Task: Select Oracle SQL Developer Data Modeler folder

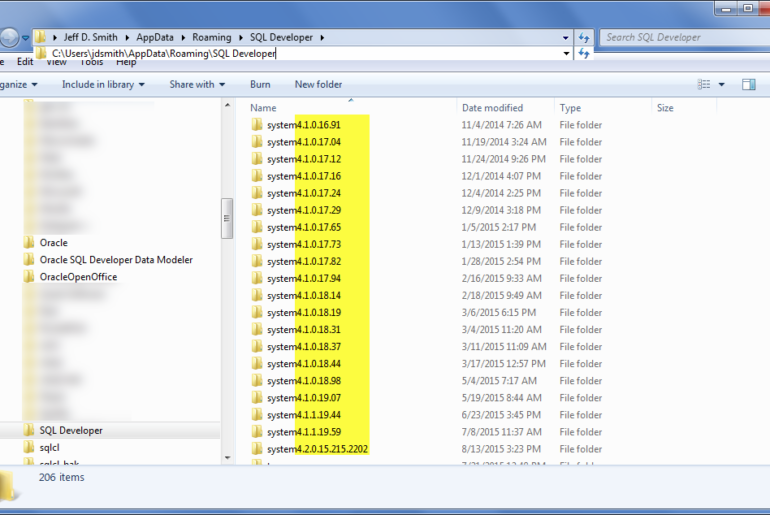Action: [116, 260]
